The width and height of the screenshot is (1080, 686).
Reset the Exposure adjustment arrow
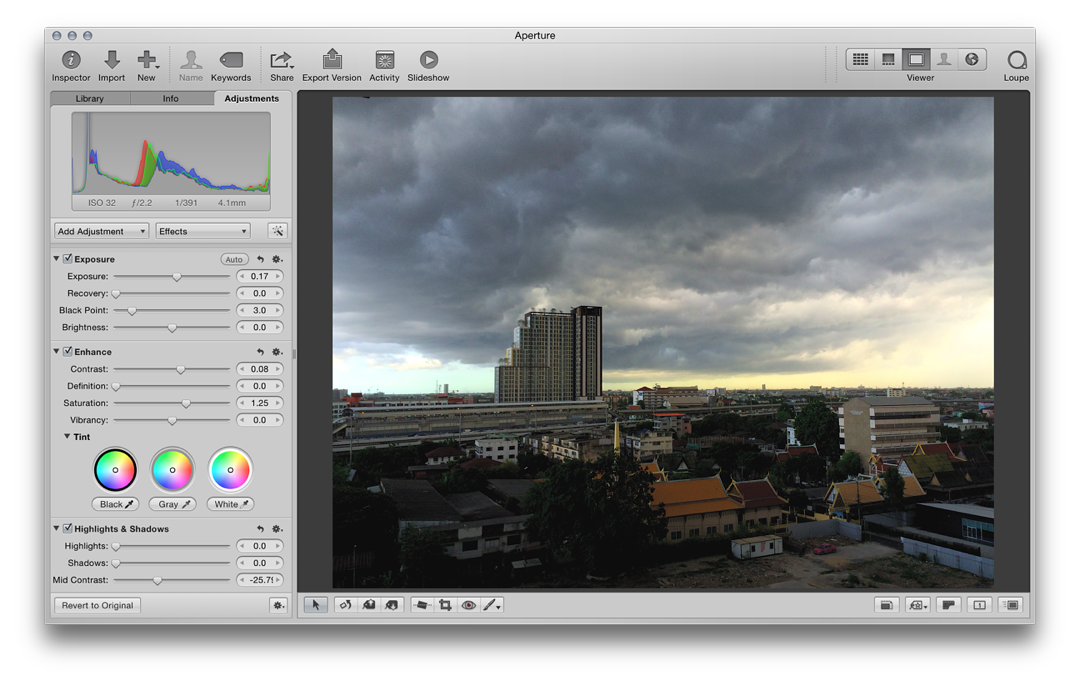pyautogui.click(x=260, y=259)
